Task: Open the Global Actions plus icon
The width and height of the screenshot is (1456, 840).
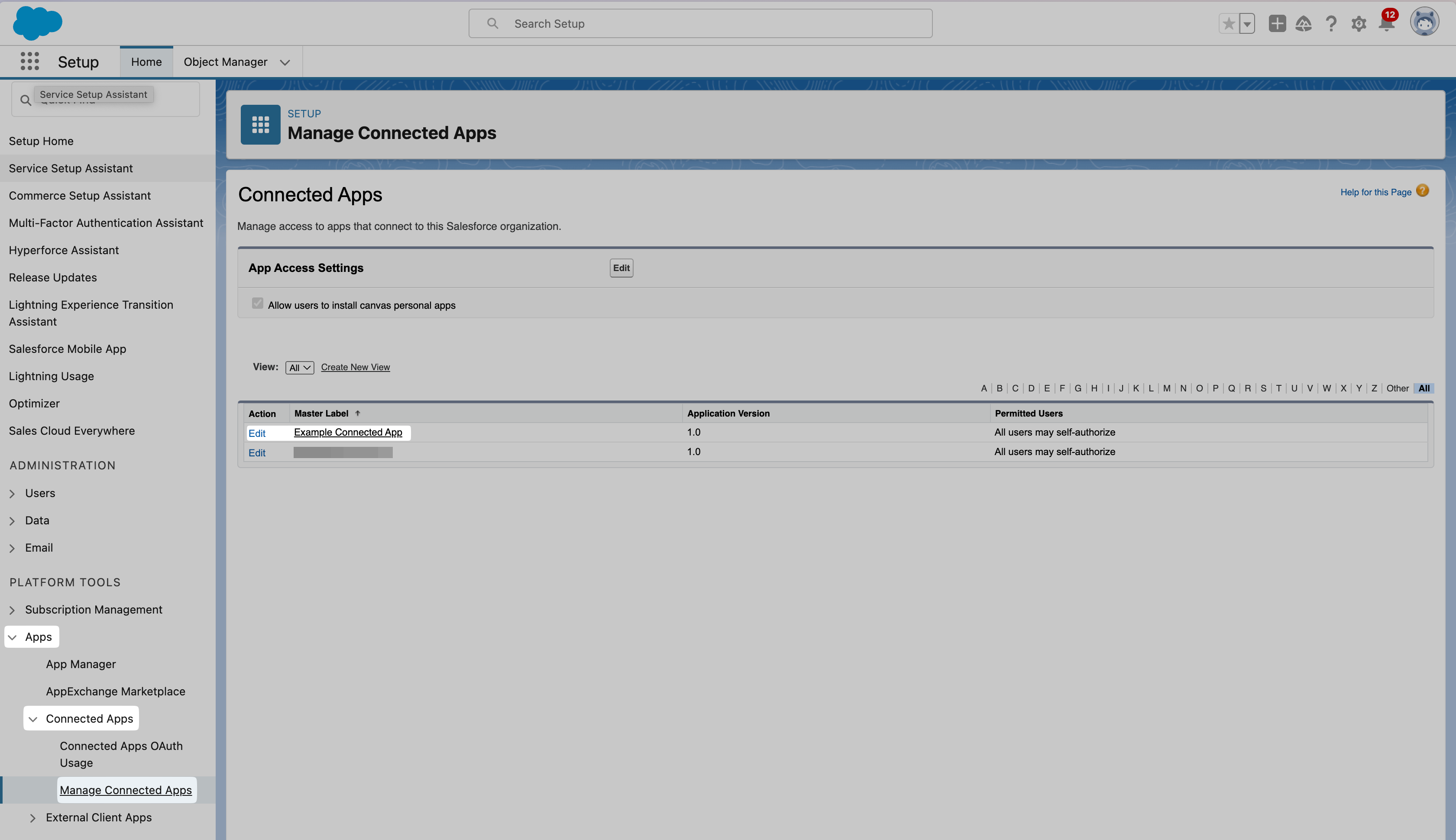Action: point(1277,24)
